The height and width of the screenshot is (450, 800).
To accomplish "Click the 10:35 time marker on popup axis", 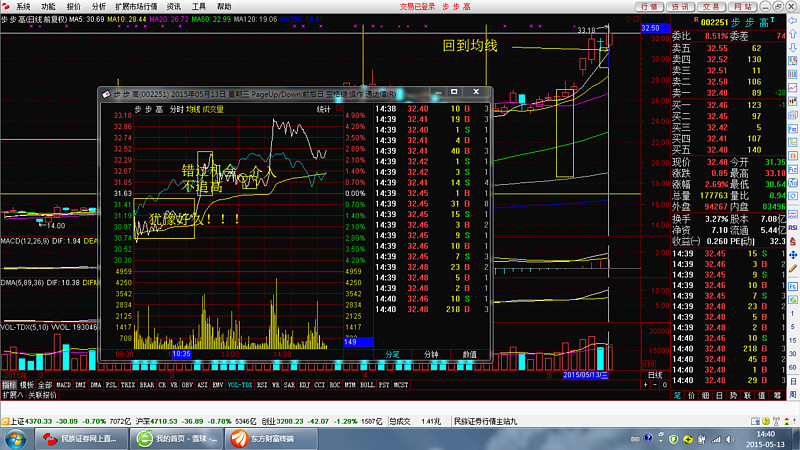I will 181,354.
